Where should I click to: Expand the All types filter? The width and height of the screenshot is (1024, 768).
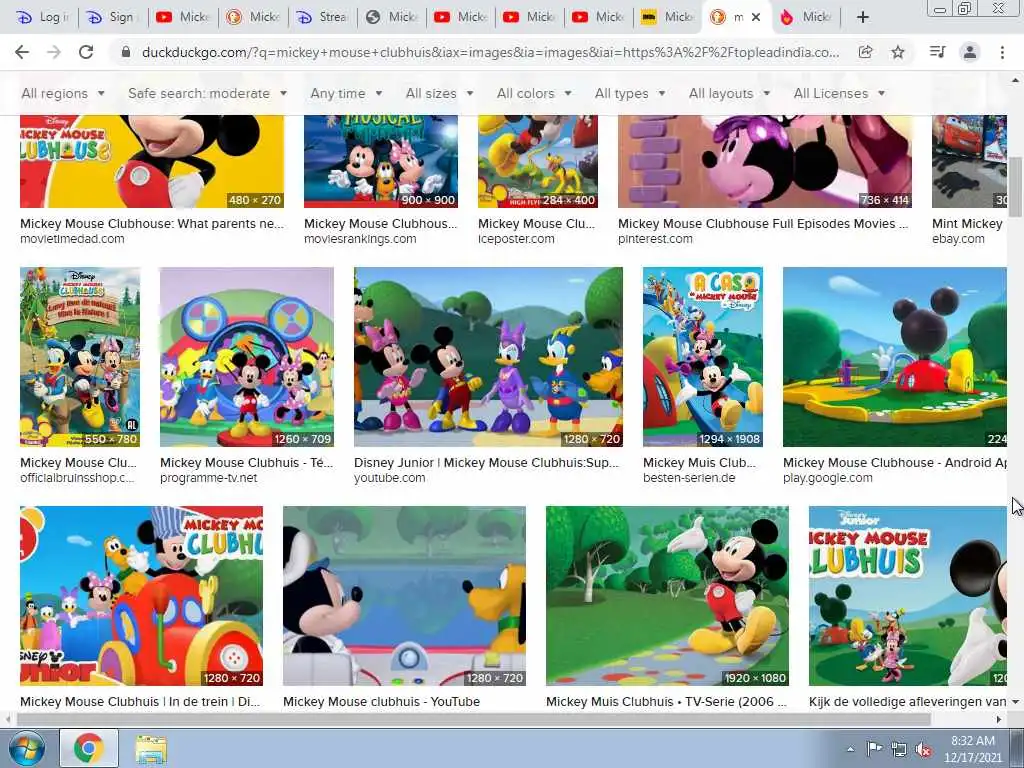630,93
